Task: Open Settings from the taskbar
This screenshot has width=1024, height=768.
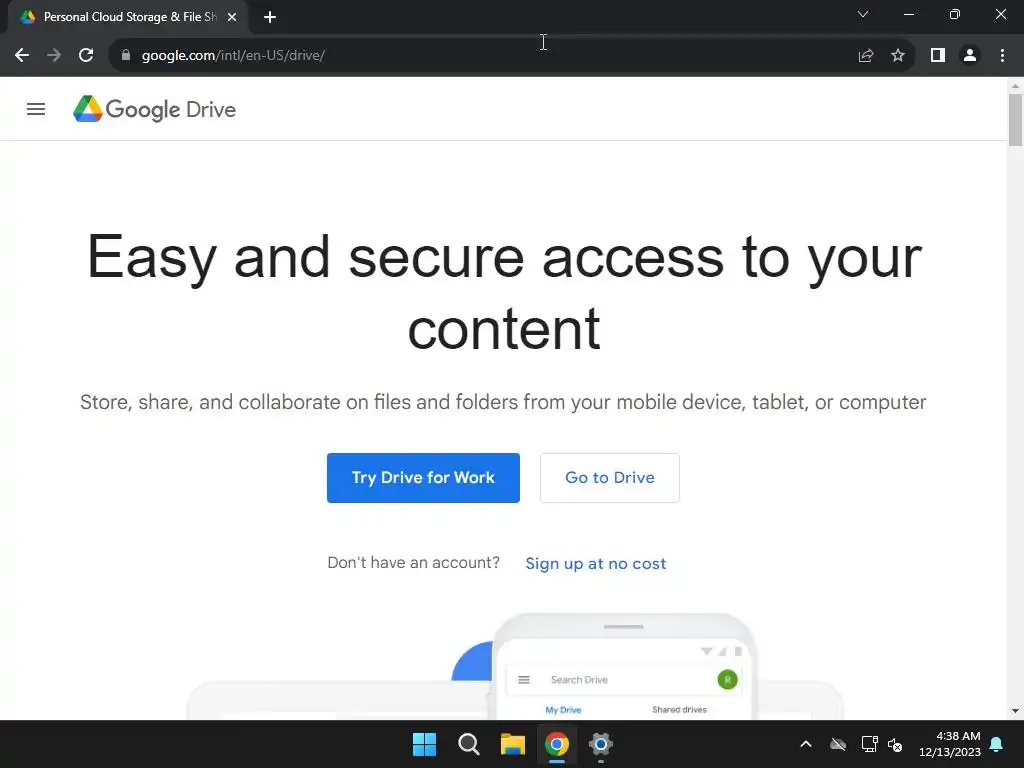Action: pyautogui.click(x=601, y=744)
